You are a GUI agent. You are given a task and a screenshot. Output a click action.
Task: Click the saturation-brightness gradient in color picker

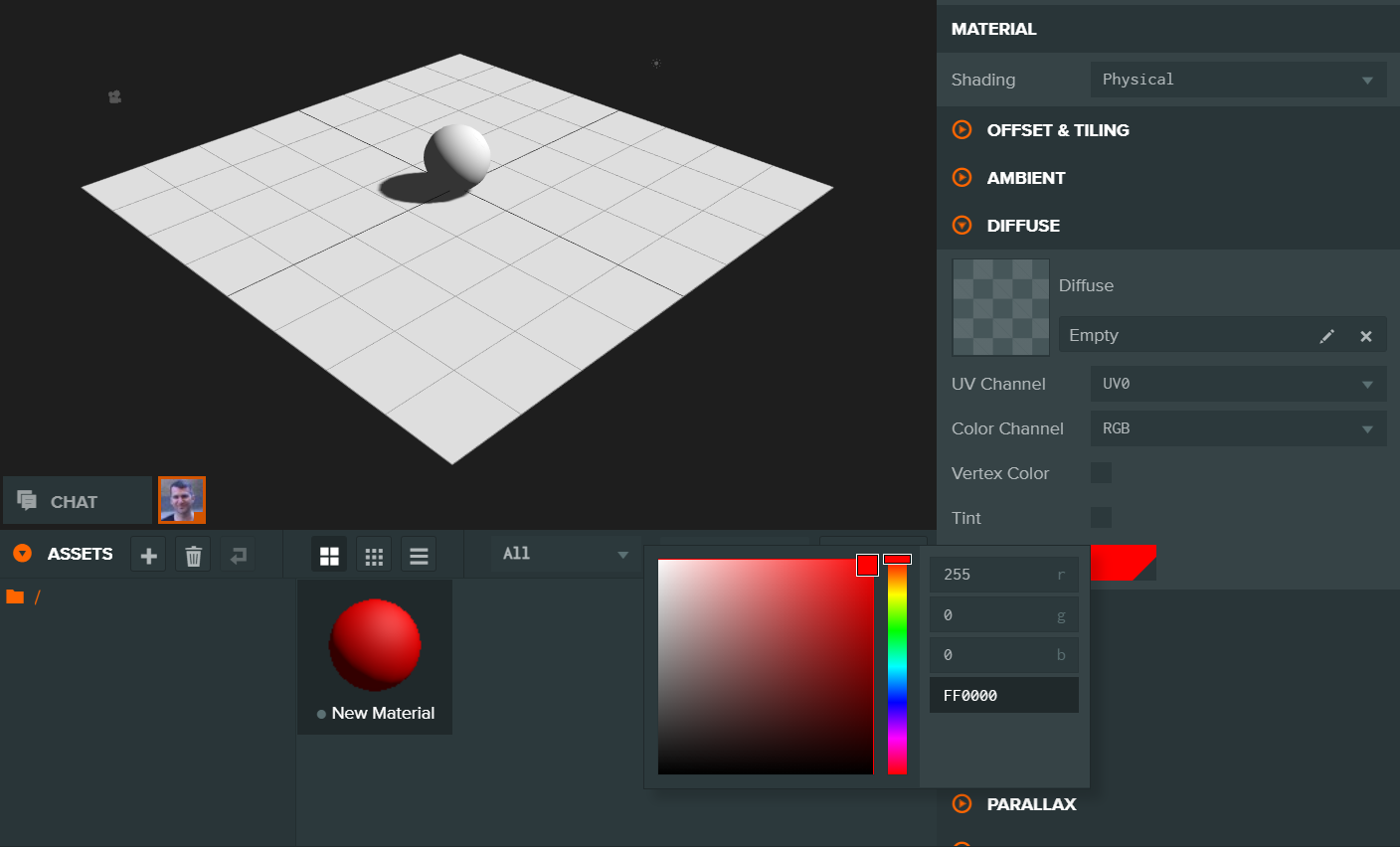click(766, 666)
